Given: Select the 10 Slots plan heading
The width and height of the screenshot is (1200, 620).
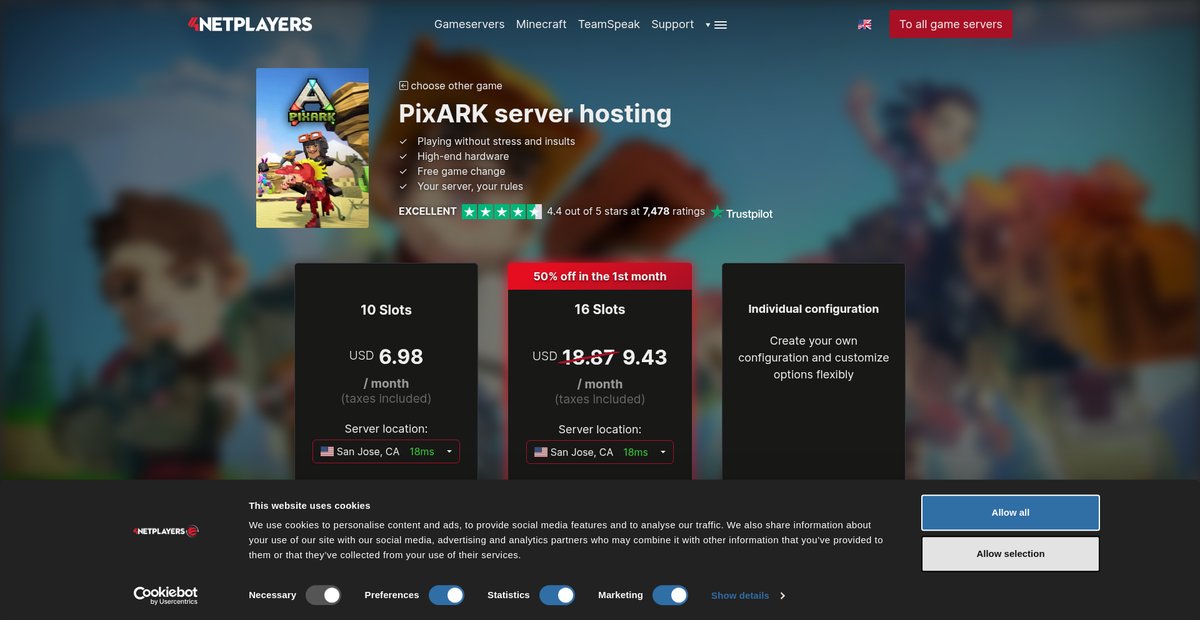Looking at the screenshot, I should click(386, 310).
